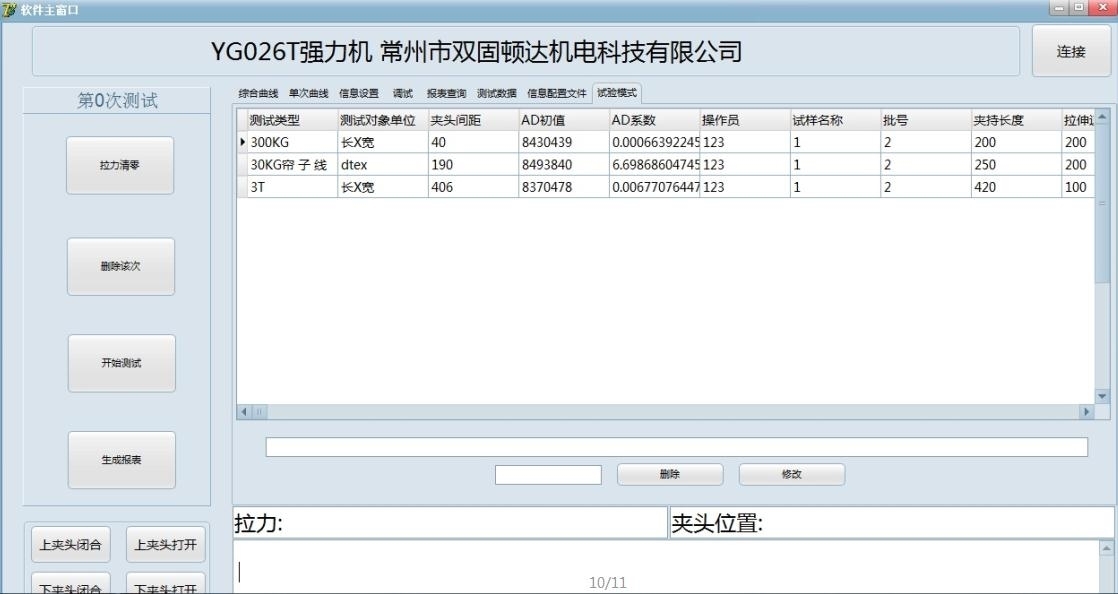Click the table's vertical scrollbar down arrow
Viewport: 1118px width, 594px height.
1102,396
